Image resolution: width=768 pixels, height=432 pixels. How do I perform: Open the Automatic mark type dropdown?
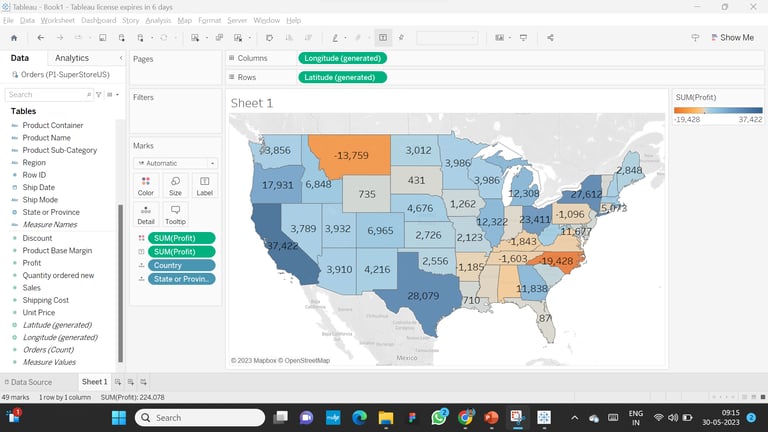[x=175, y=163]
